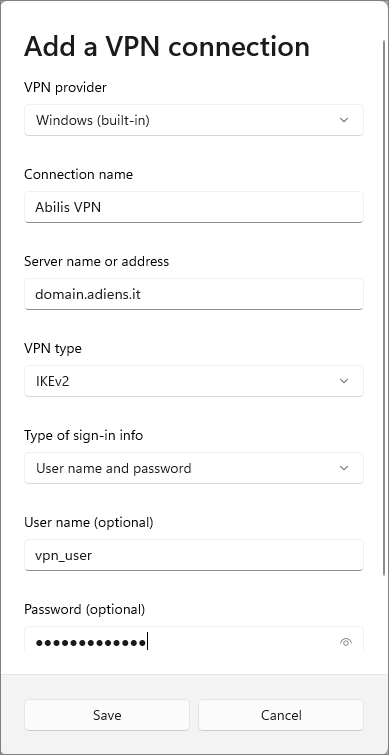Cancel adding the VPN connection

[281, 715]
